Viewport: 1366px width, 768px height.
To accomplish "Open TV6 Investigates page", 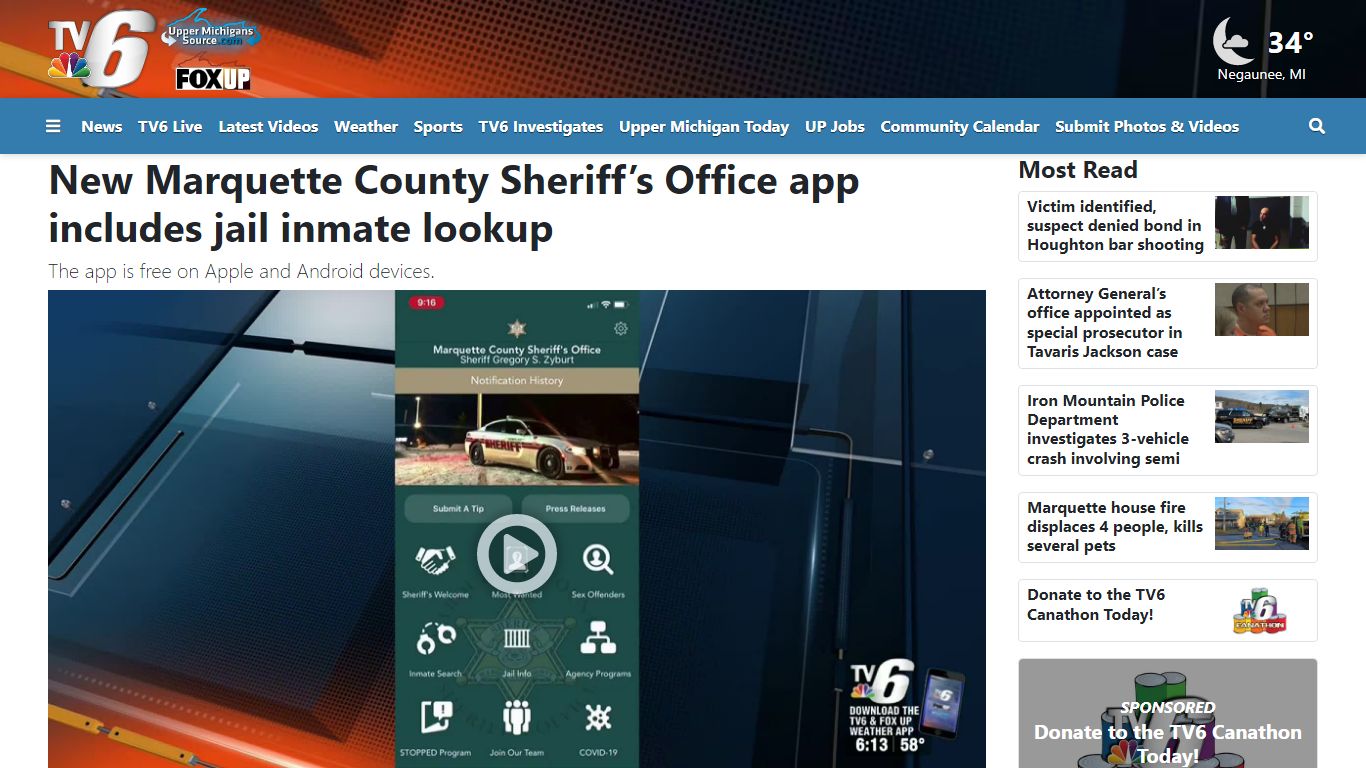I will (x=541, y=126).
